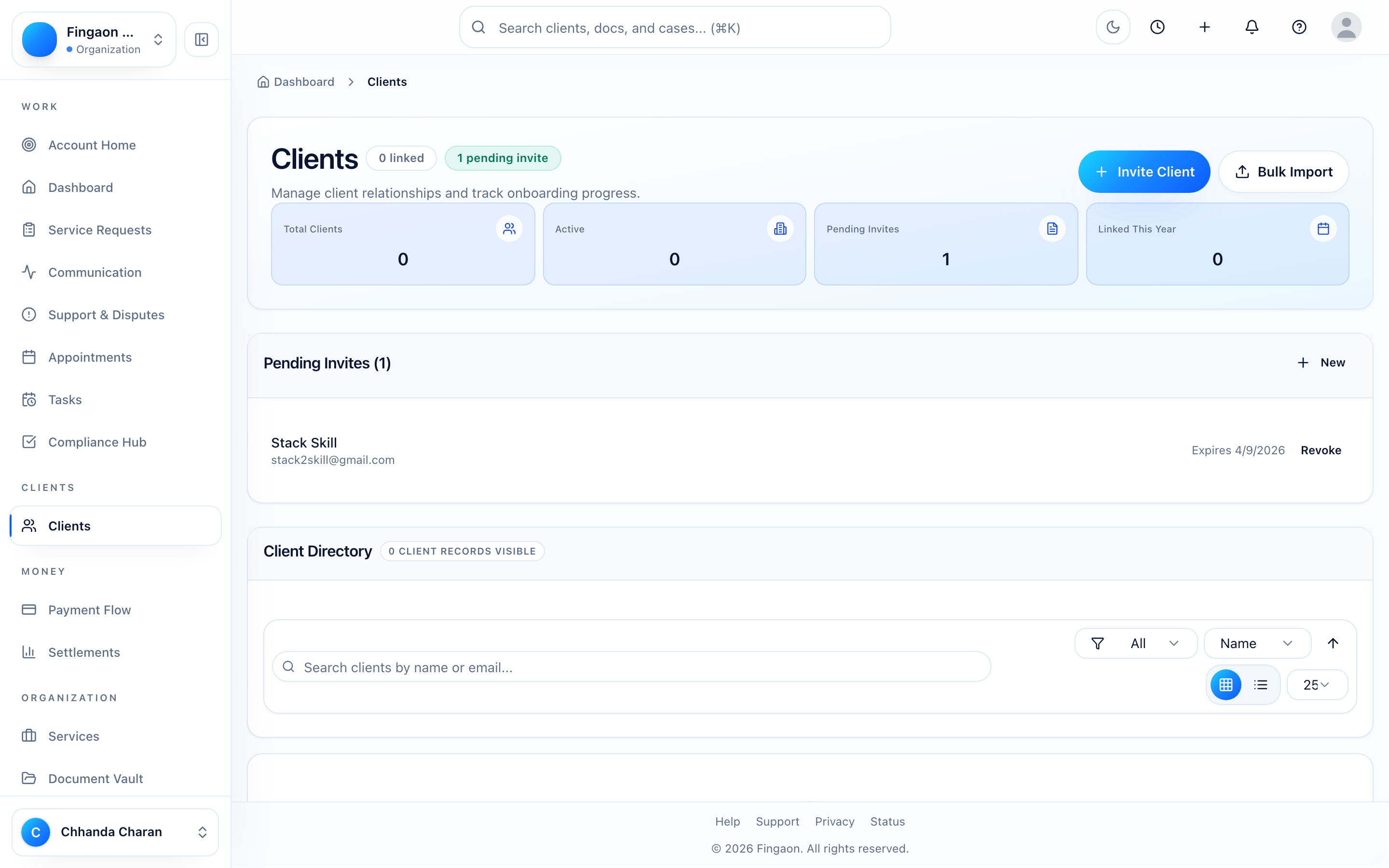1389x868 pixels.
Task: Switch to grid view
Action: click(x=1226, y=684)
